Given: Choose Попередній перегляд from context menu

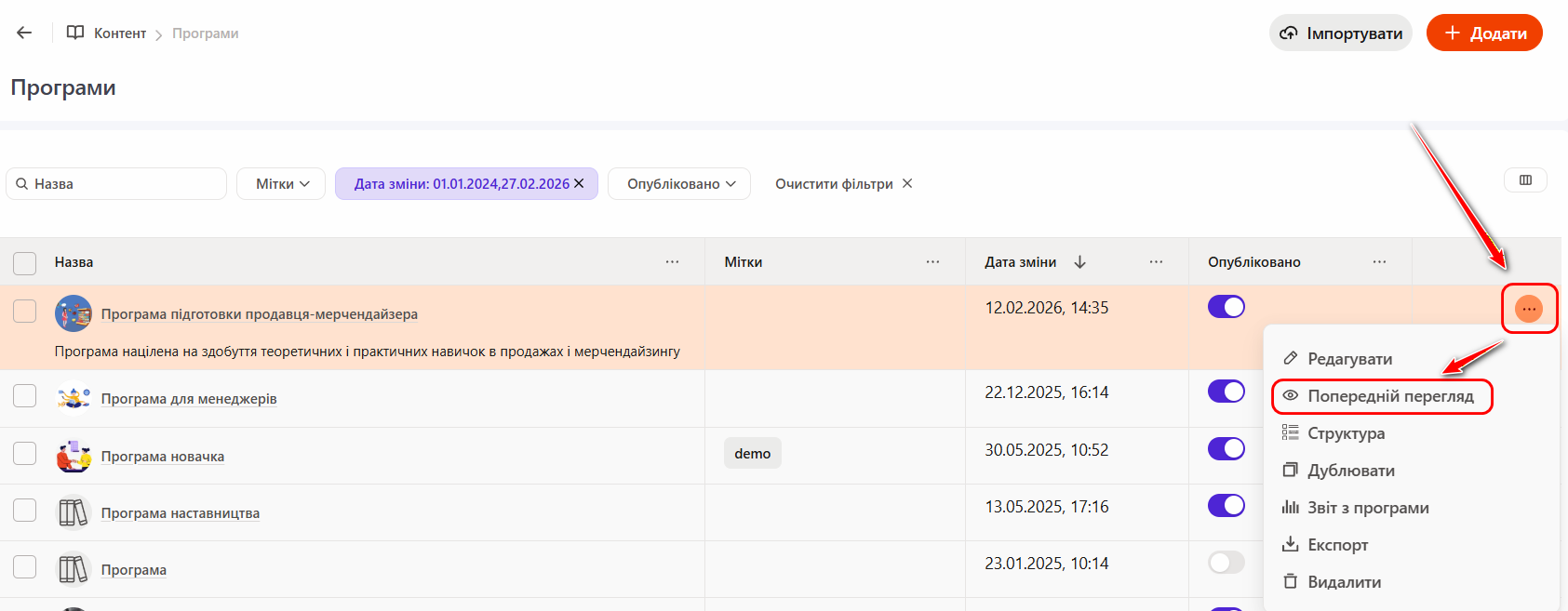Looking at the screenshot, I should [x=1389, y=396].
